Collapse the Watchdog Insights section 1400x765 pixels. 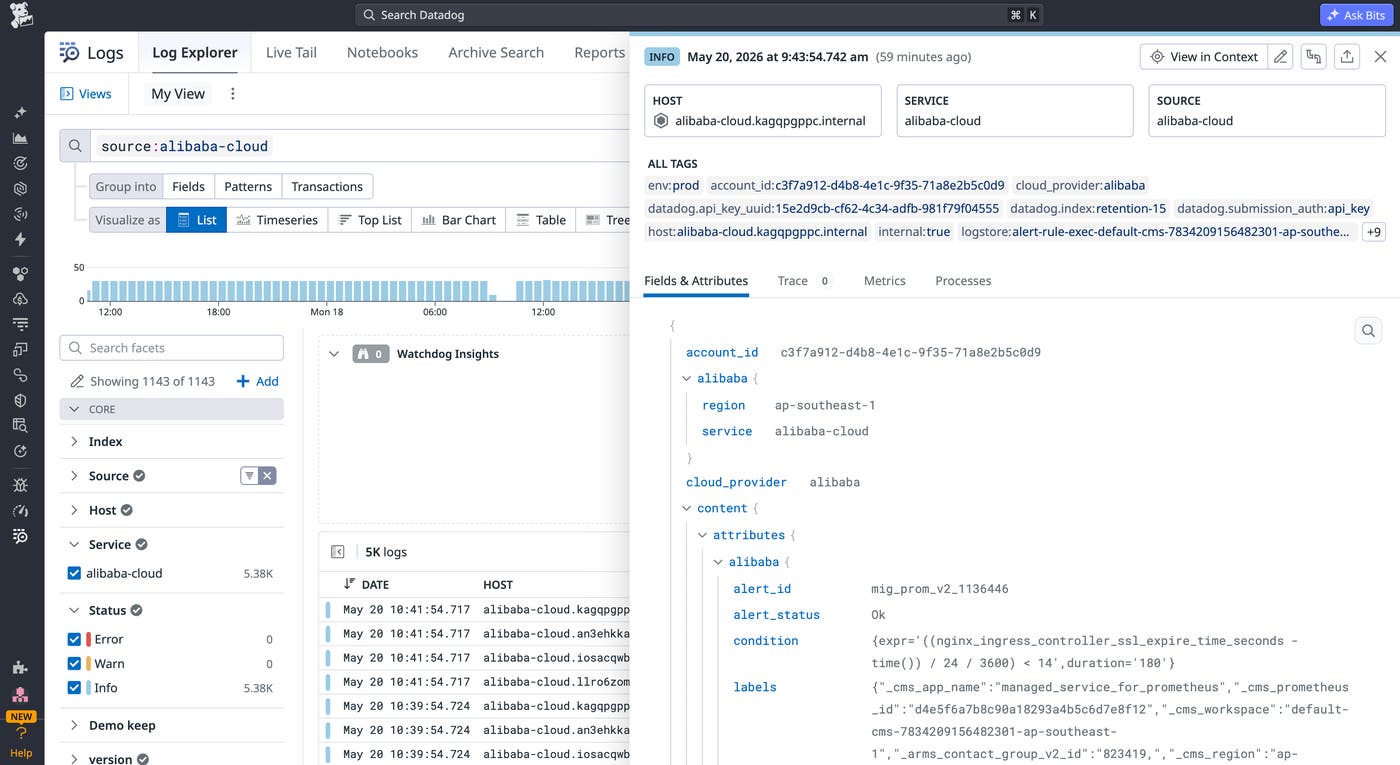[x=334, y=354]
